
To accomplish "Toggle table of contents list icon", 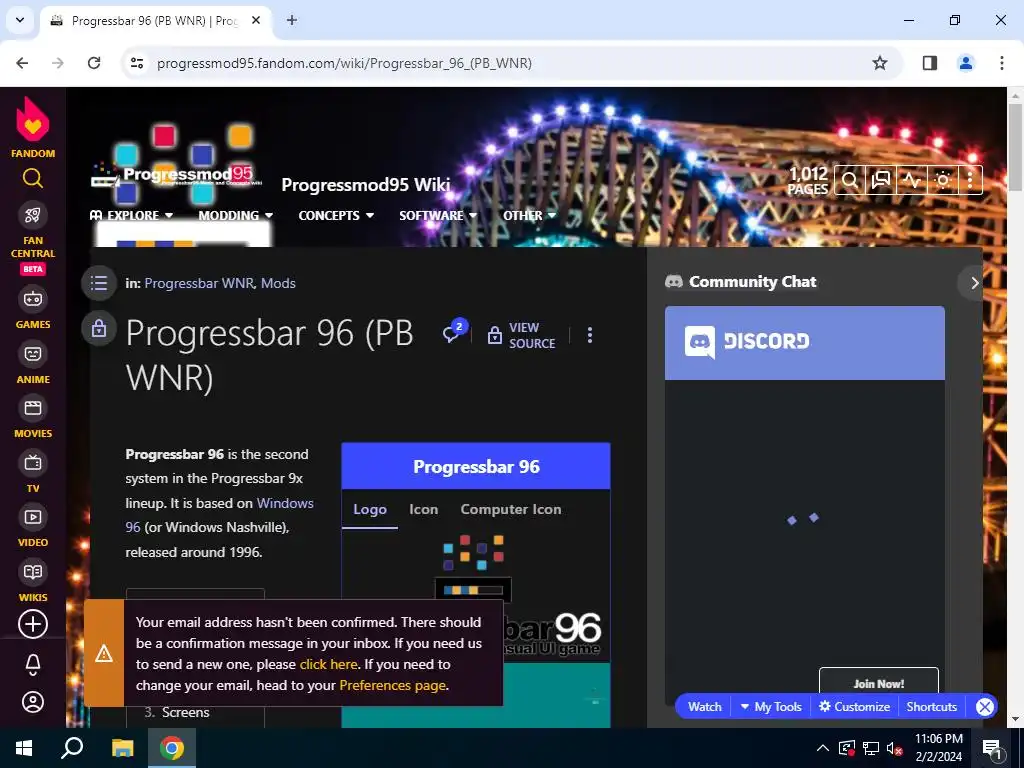I will 99,283.
